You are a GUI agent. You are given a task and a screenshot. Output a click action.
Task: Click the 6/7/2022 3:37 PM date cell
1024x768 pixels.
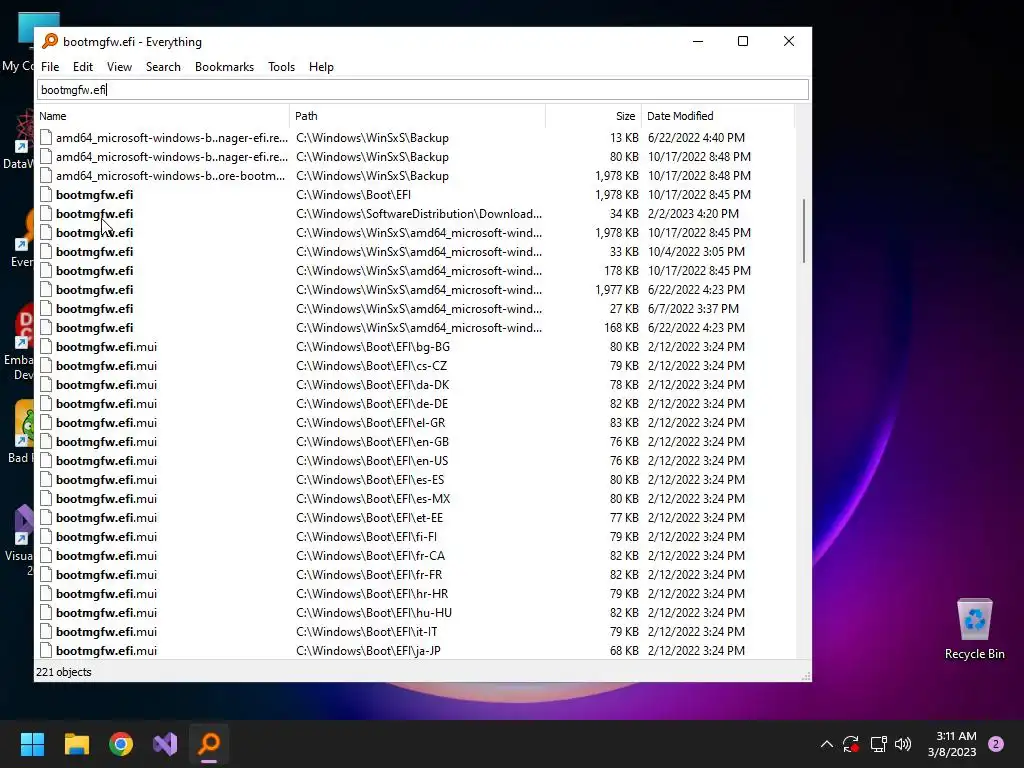(x=693, y=308)
